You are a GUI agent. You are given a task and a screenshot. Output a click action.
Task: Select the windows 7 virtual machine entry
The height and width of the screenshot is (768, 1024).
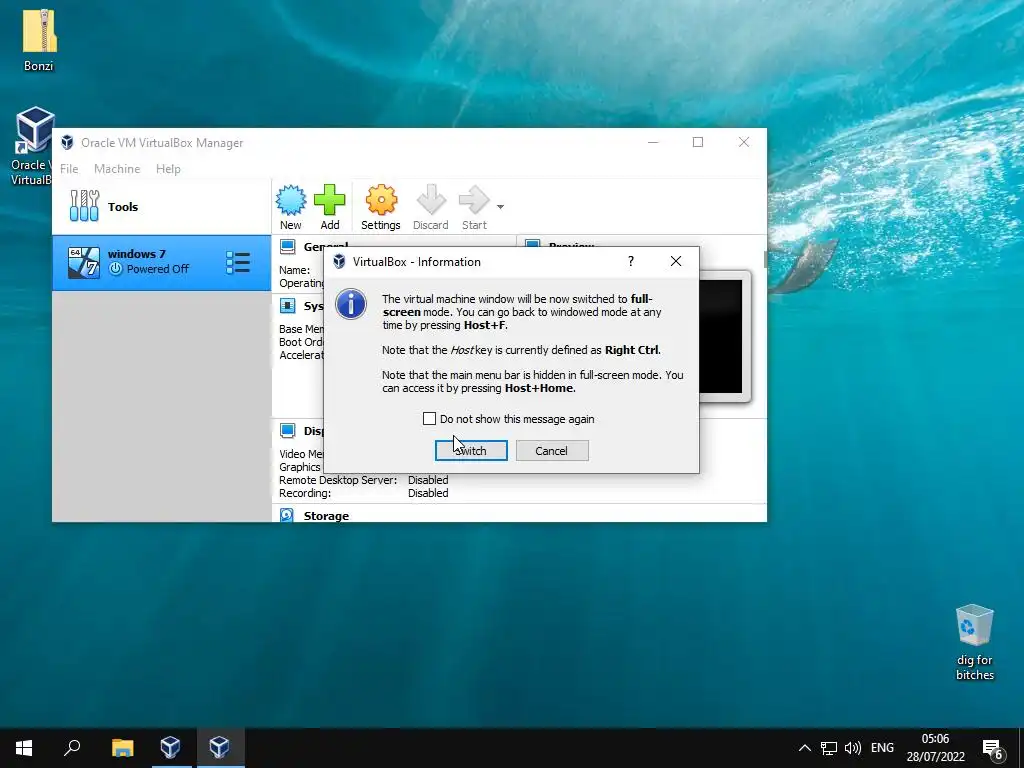tap(161, 263)
